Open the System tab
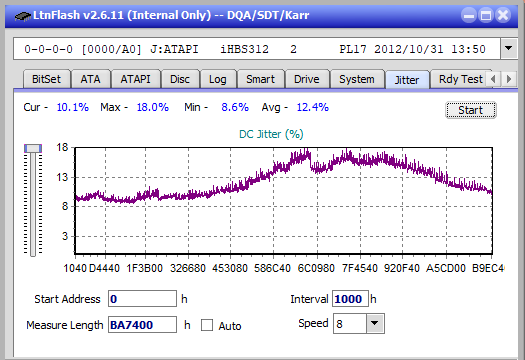The width and height of the screenshot is (525, 360). [x=357, y=79]
